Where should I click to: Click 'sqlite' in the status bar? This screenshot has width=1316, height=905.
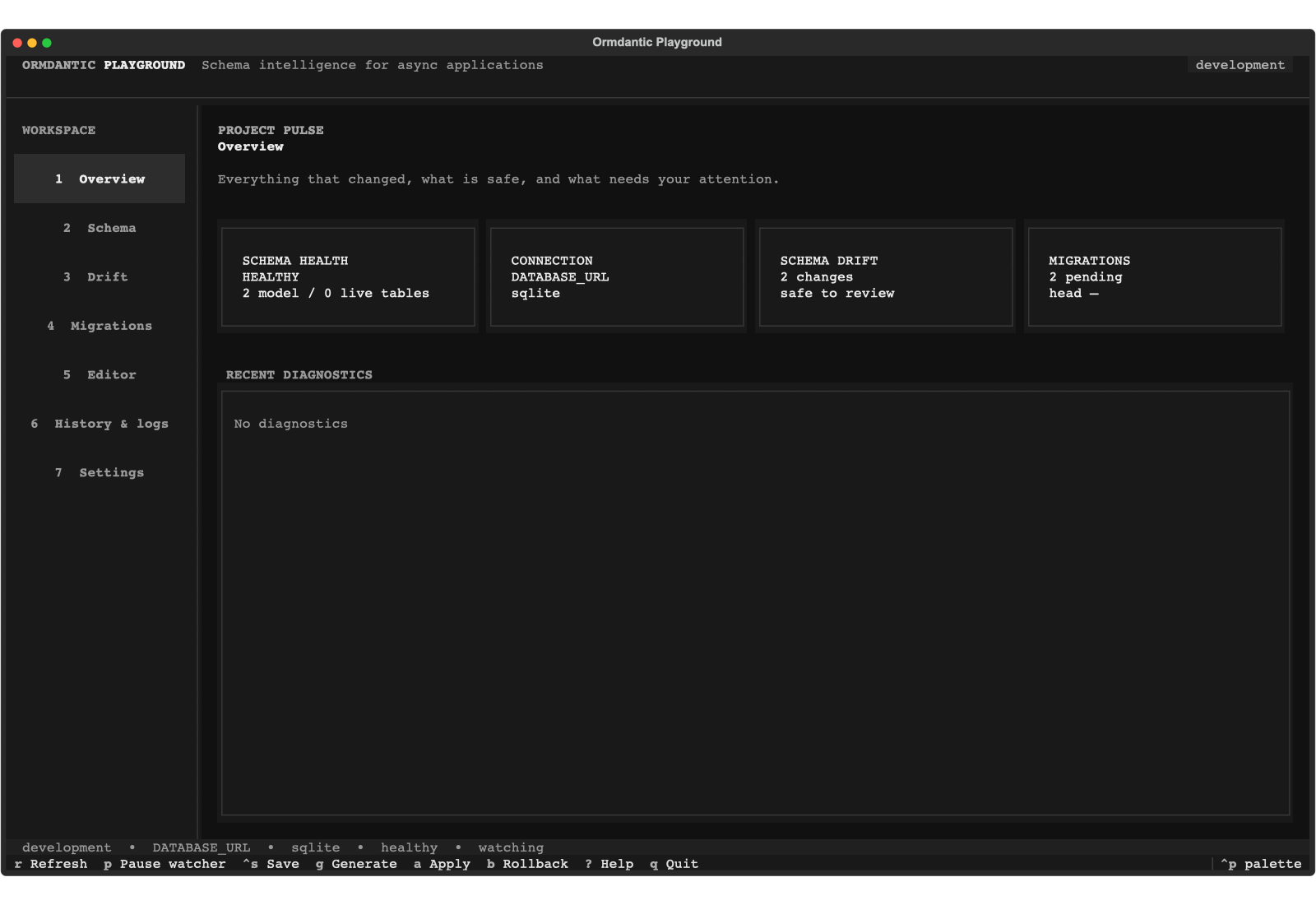[315, 847]
